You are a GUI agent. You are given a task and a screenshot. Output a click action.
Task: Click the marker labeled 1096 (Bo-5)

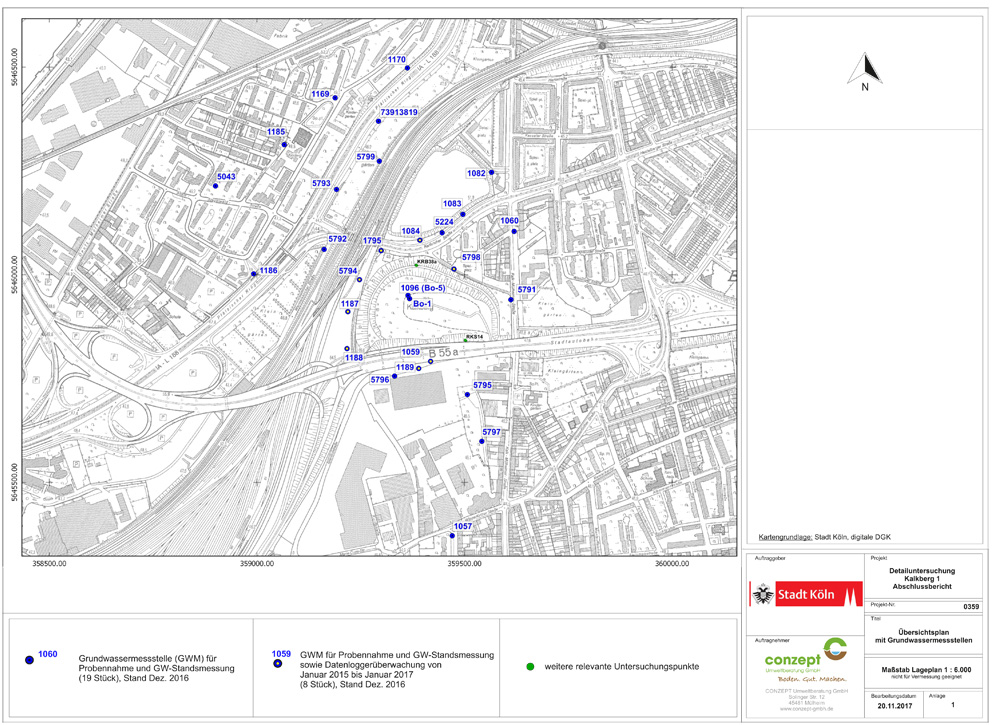tap(408, 297)
